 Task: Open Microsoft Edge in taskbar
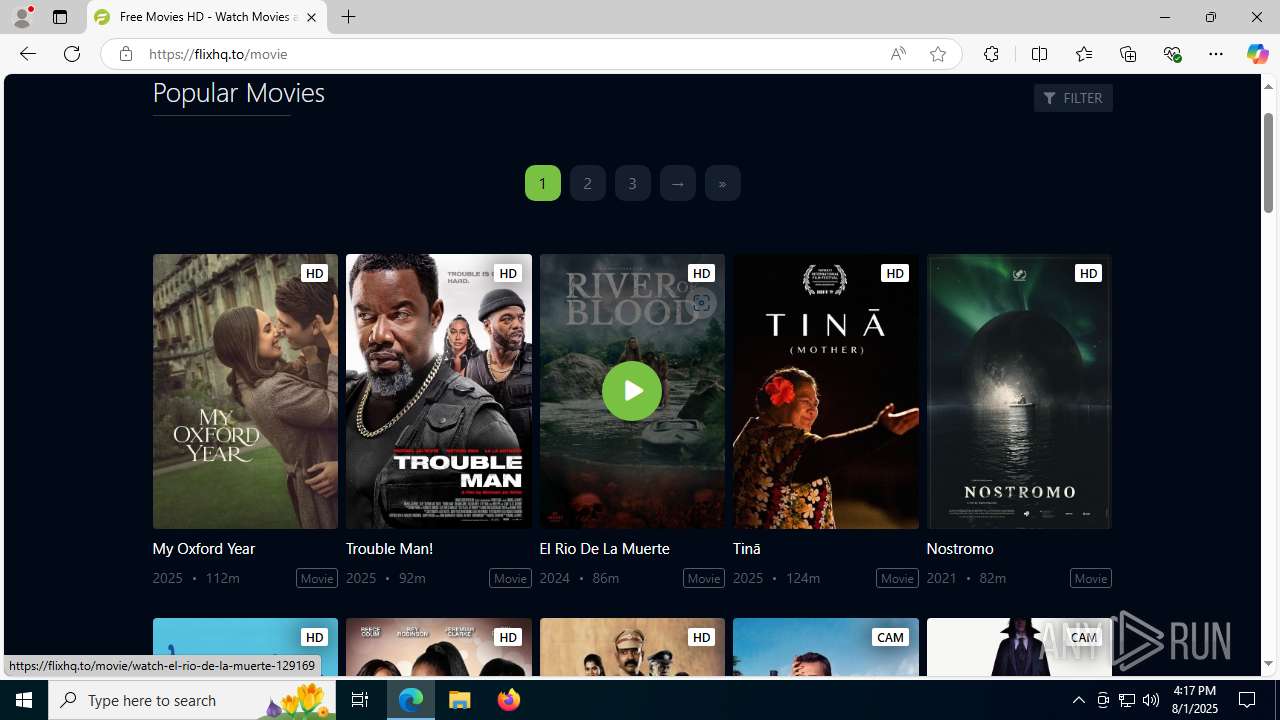point(411,700)
